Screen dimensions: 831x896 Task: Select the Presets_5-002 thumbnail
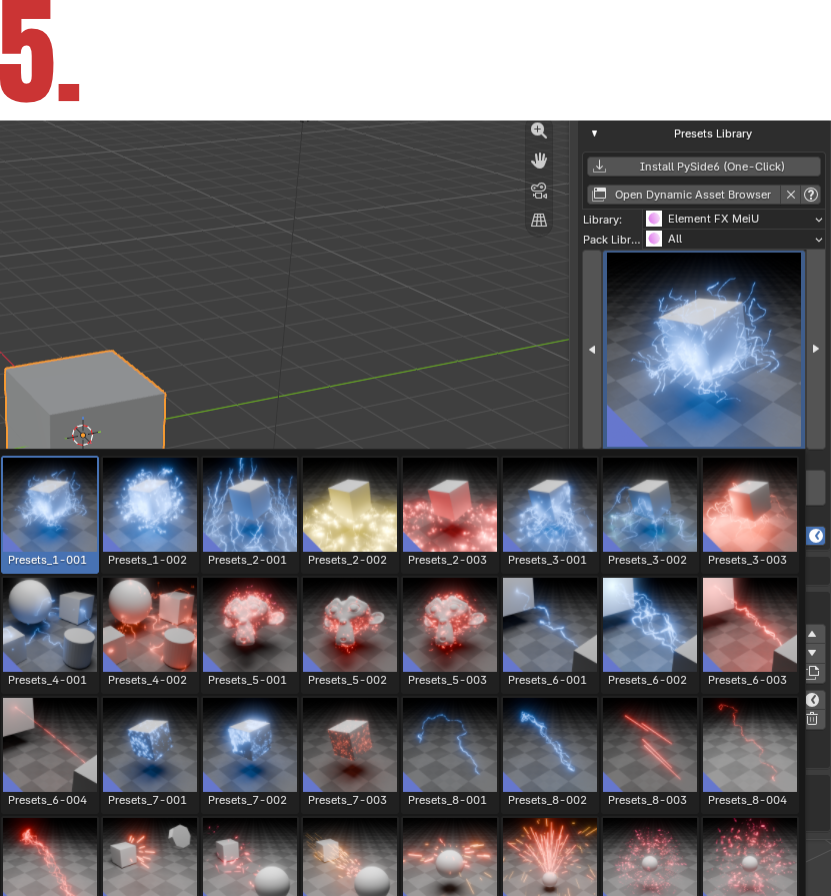(350, 634)
